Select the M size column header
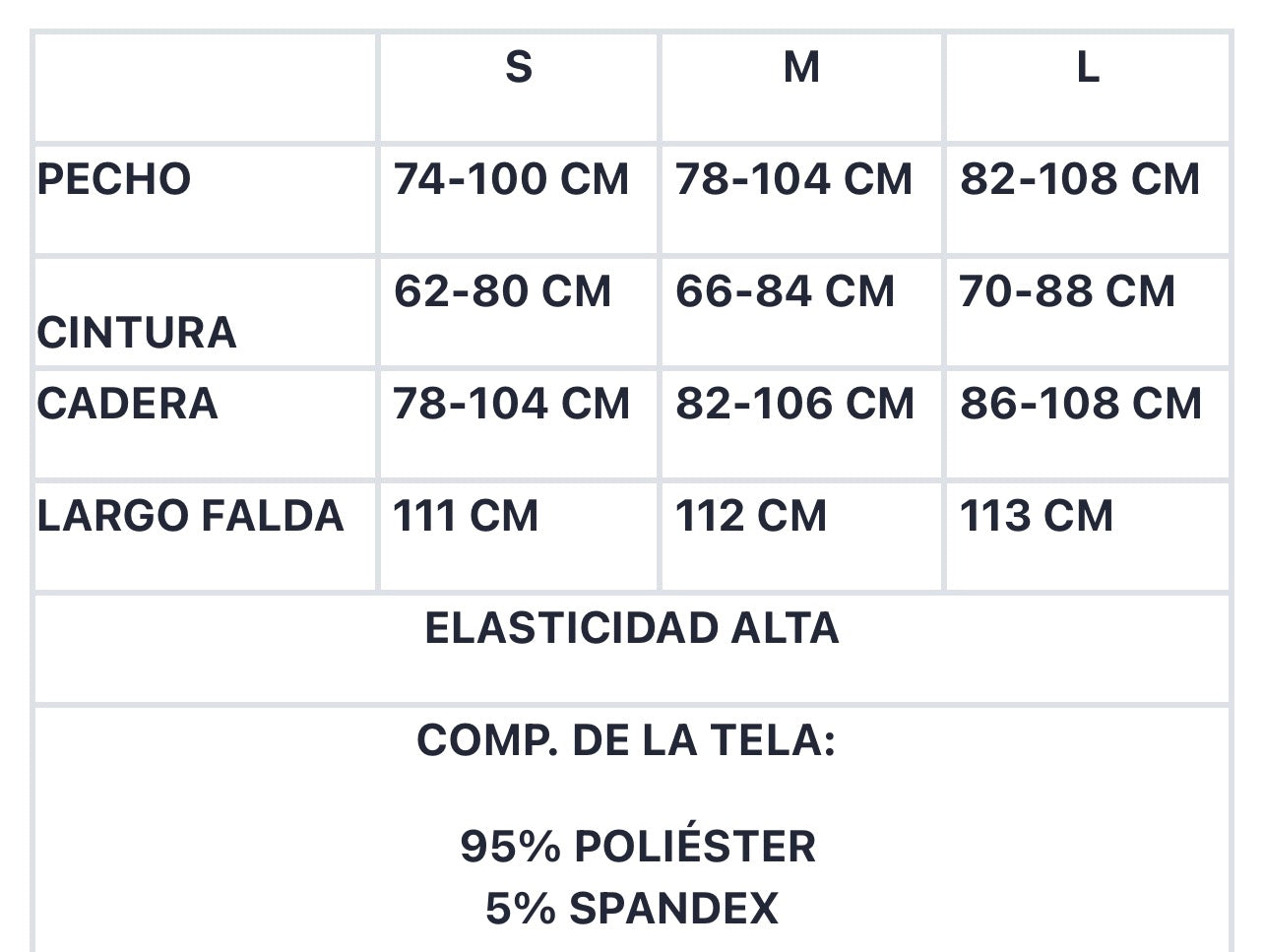Screen dimensions: 1264x952 [x=801, y=89]
